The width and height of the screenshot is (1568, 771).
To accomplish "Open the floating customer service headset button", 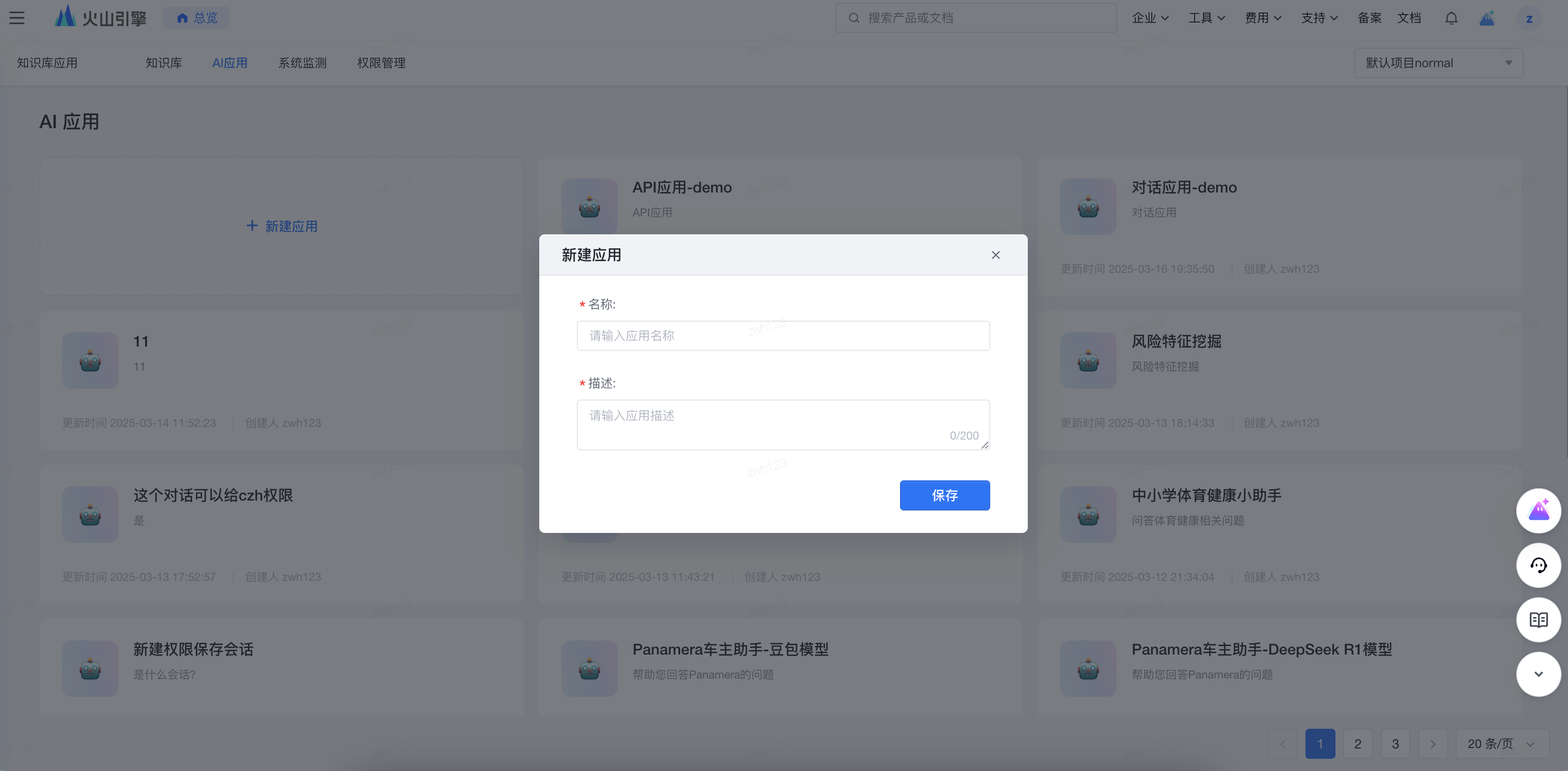I will click(x=1539, y=565).
